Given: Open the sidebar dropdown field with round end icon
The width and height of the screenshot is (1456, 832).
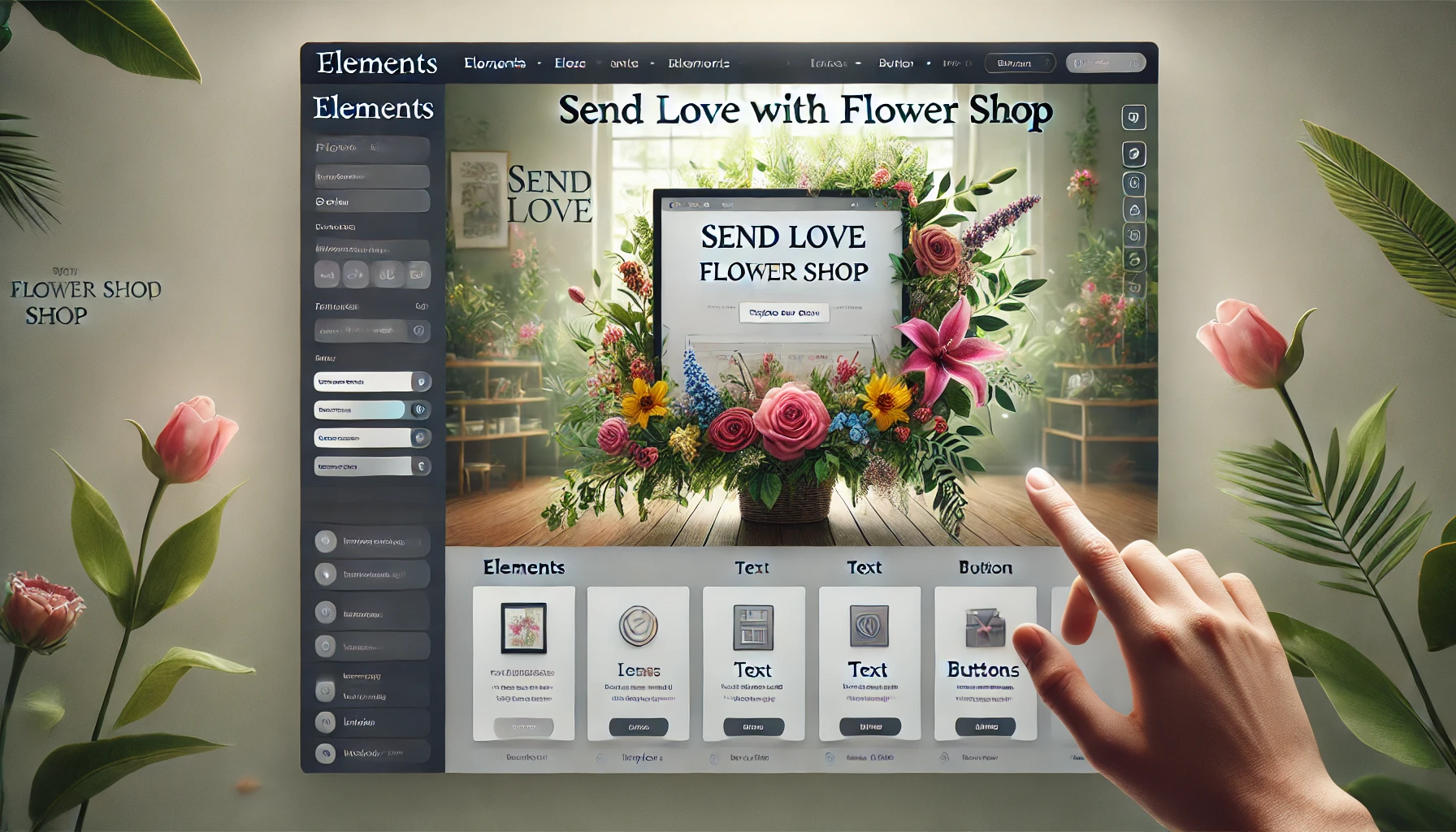Looking at the screenshot, I should 372,331.
